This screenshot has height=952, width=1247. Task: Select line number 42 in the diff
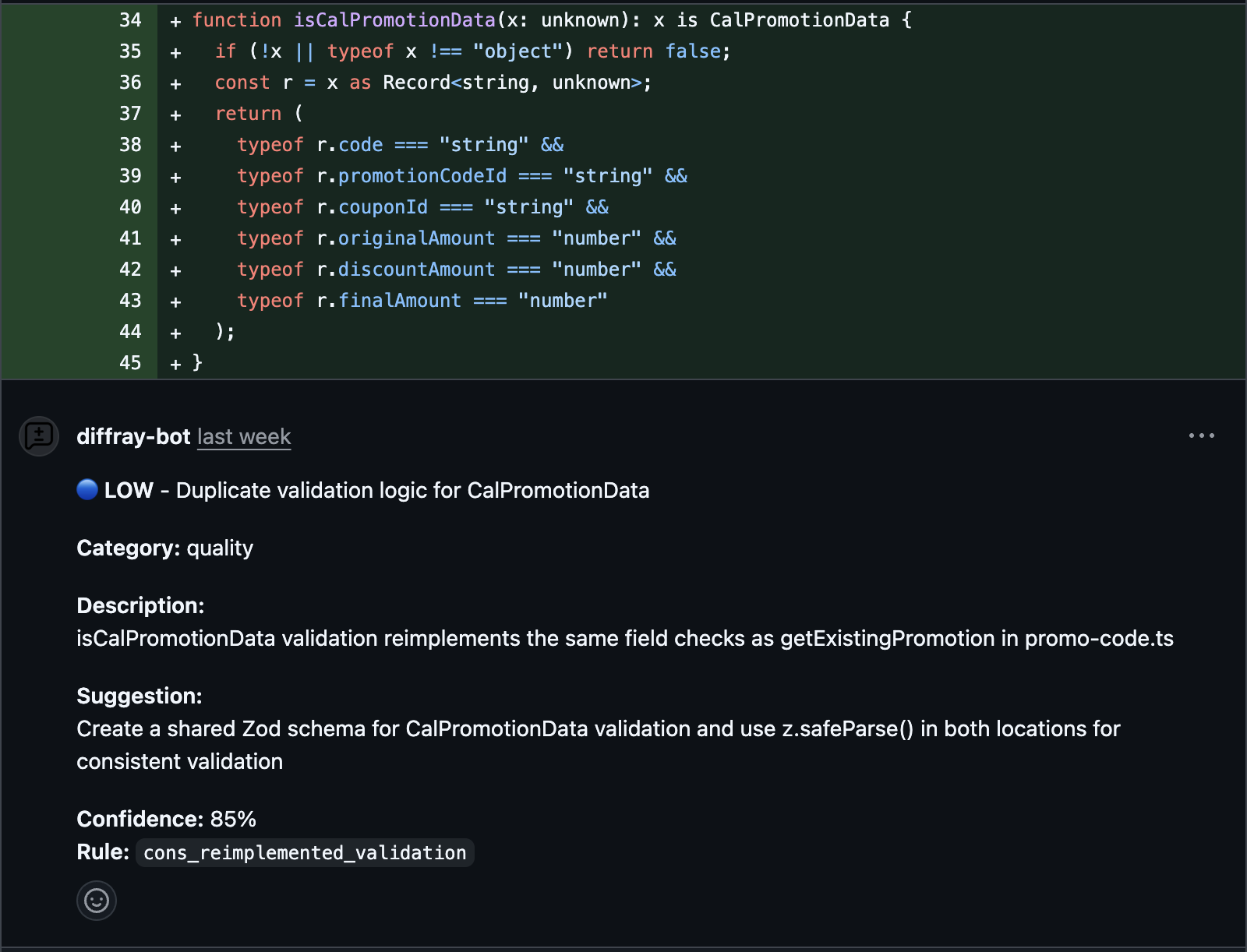click(130, 269)
